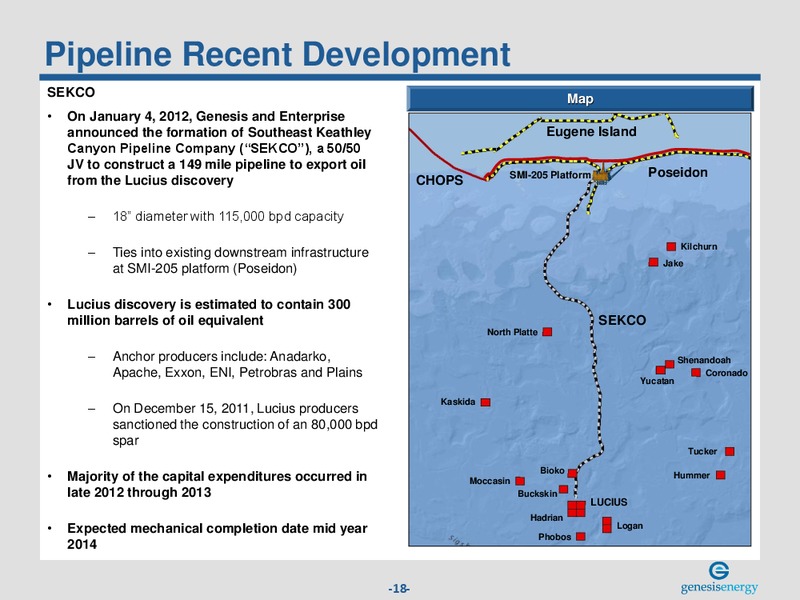This screenshot has width=800, height=600.
Task: Click the "On January 4, 2012" bullet text
Action: point(219,148)
